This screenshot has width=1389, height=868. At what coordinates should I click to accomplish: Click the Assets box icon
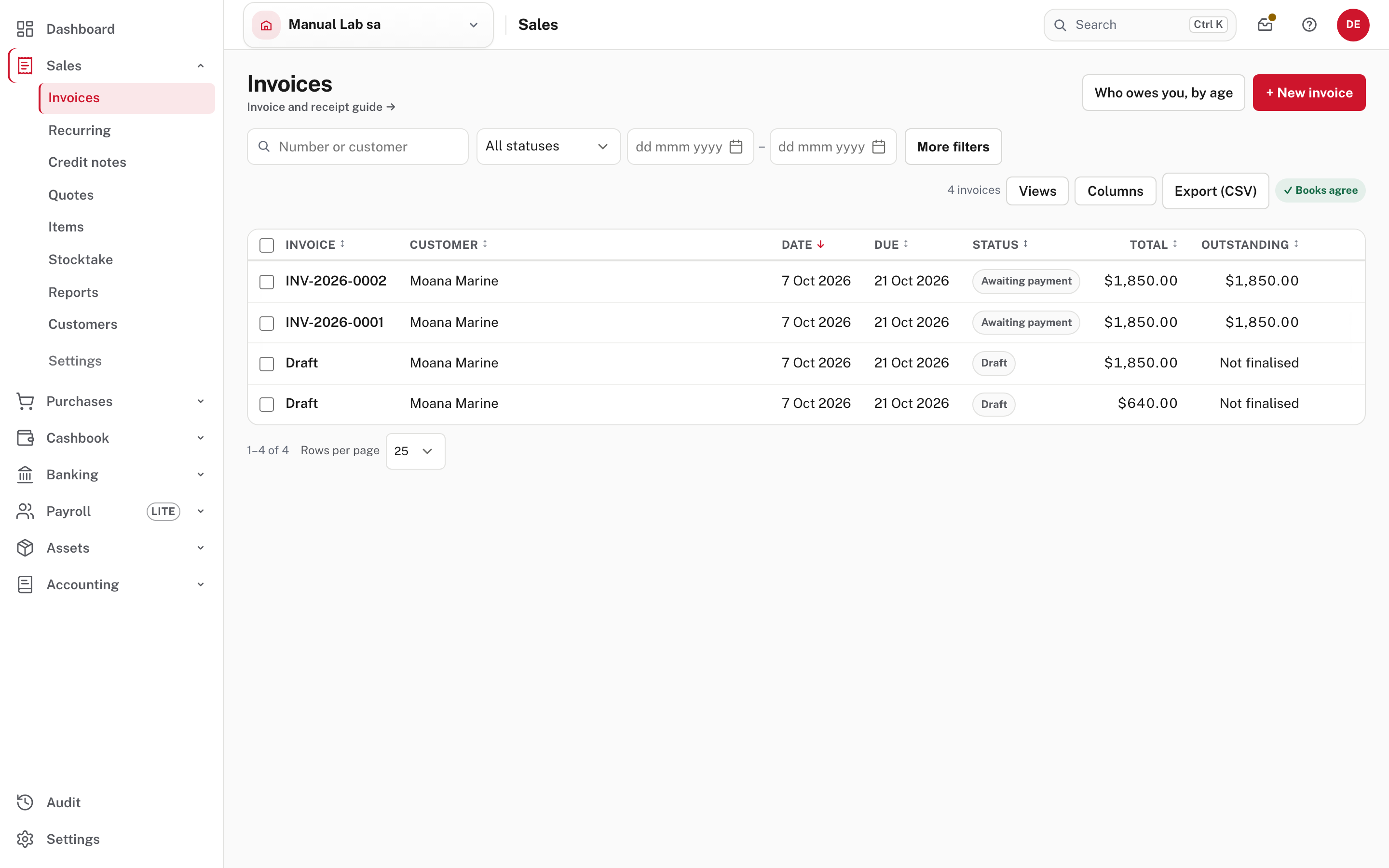(25, 548)
